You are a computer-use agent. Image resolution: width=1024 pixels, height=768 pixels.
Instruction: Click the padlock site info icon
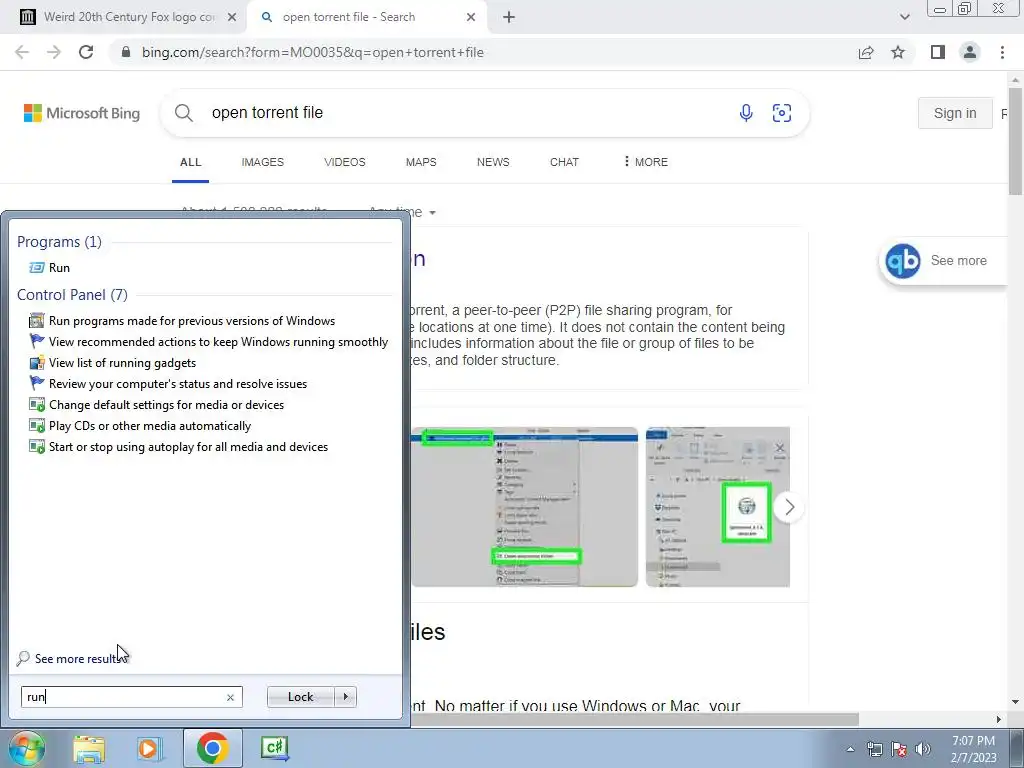click(x=126, y=52)
